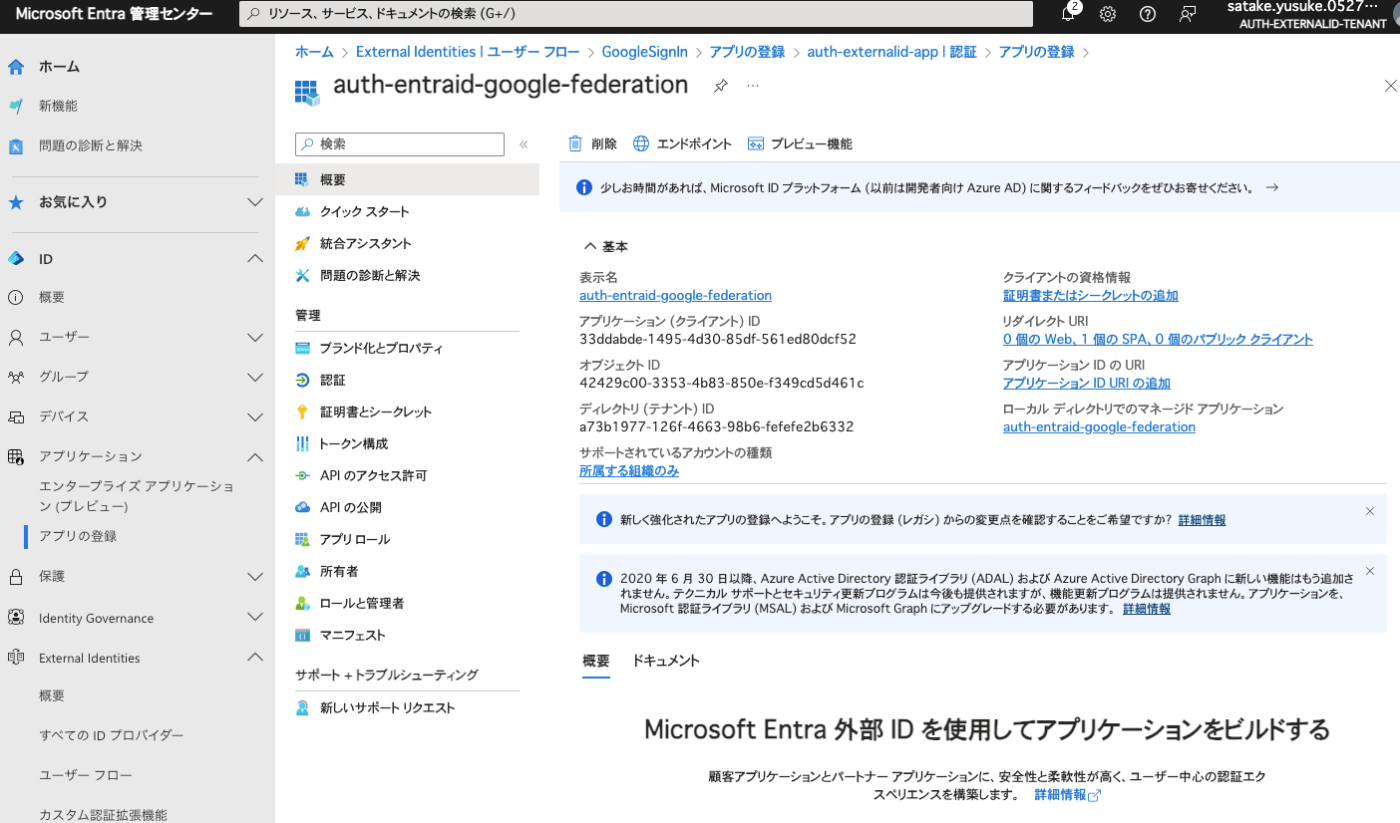Collapse External Identities sidebar section
Image resolution: width=1400 pixels, height=823 pixels.
click(x=255, y=658)
